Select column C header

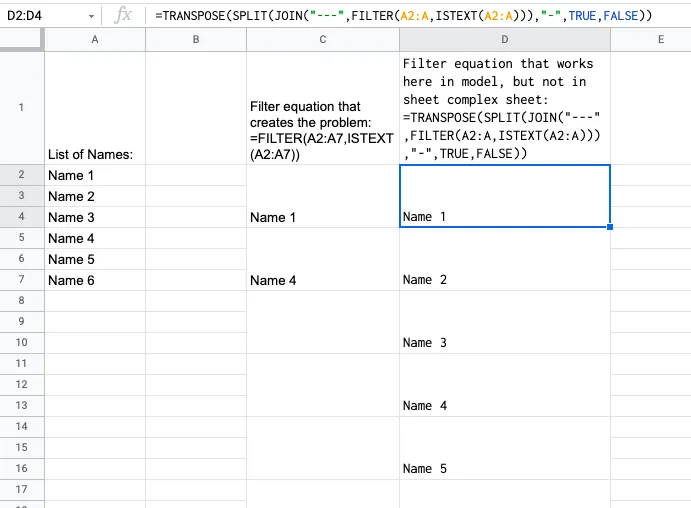coord(322,39)
